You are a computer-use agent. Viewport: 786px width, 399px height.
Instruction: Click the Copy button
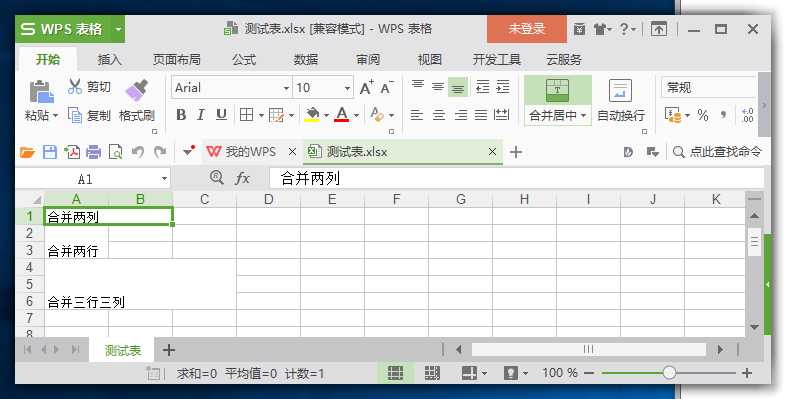(89, 115)
